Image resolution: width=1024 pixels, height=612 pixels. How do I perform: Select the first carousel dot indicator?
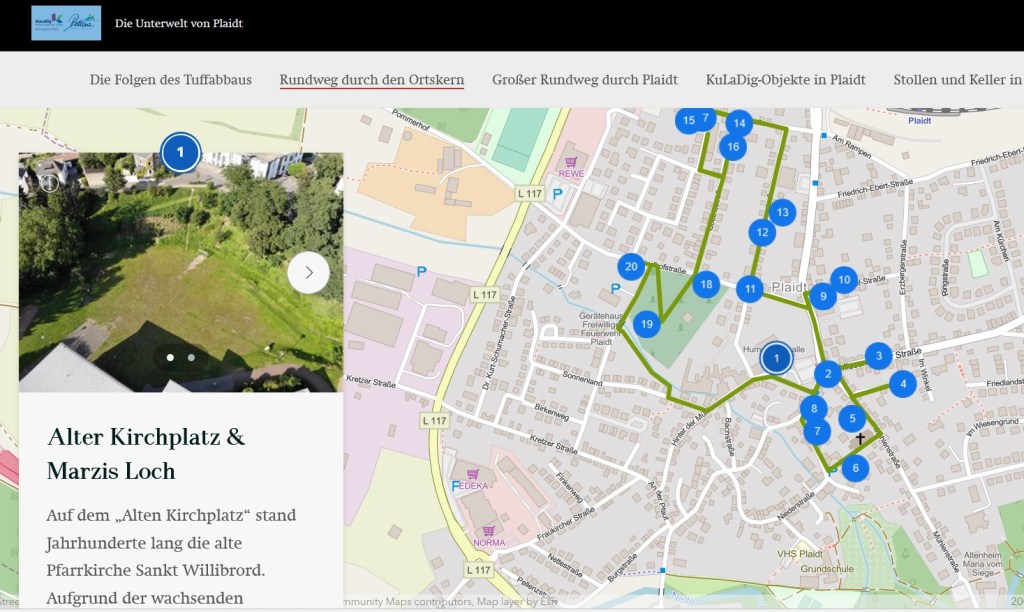click(170, 357)
